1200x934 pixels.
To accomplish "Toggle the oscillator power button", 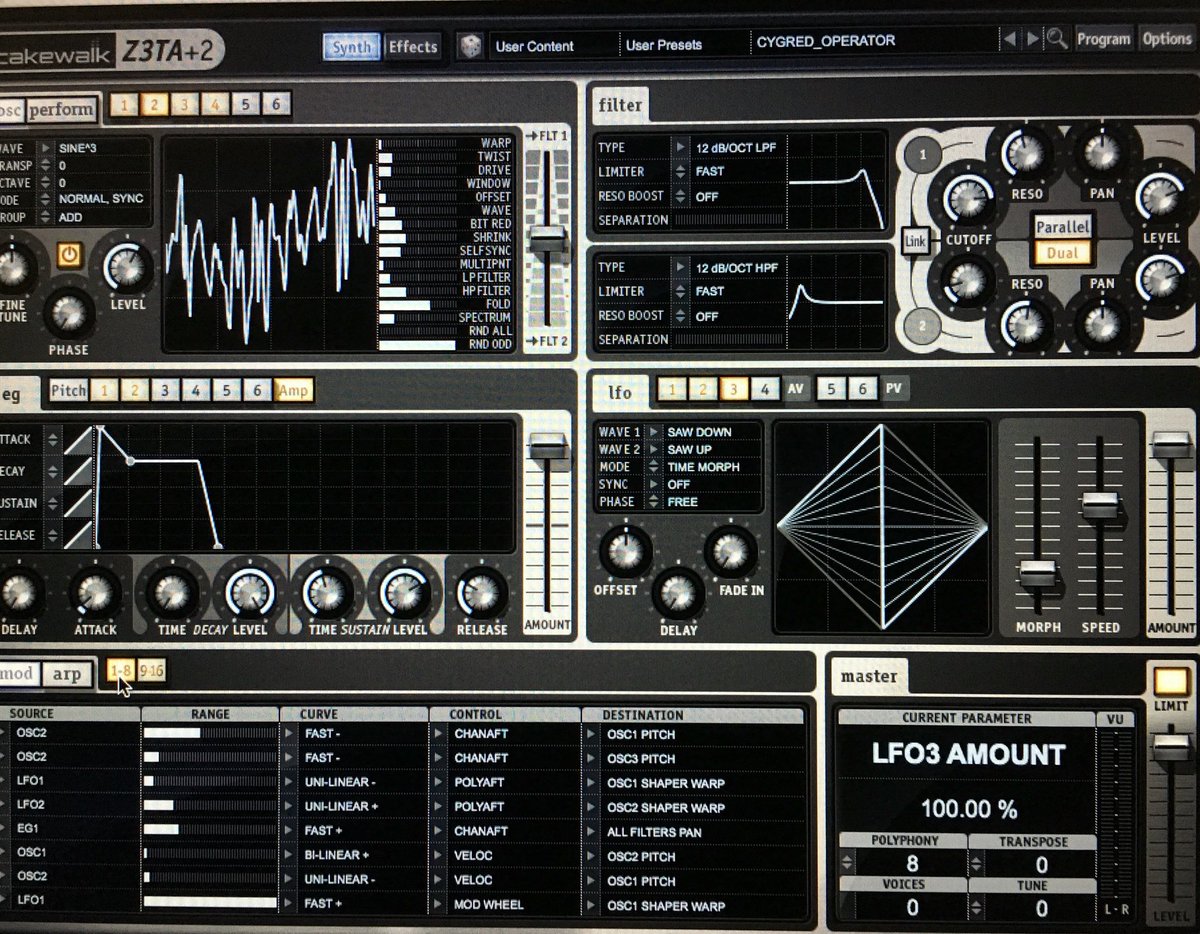I will [x=68, y=256].
